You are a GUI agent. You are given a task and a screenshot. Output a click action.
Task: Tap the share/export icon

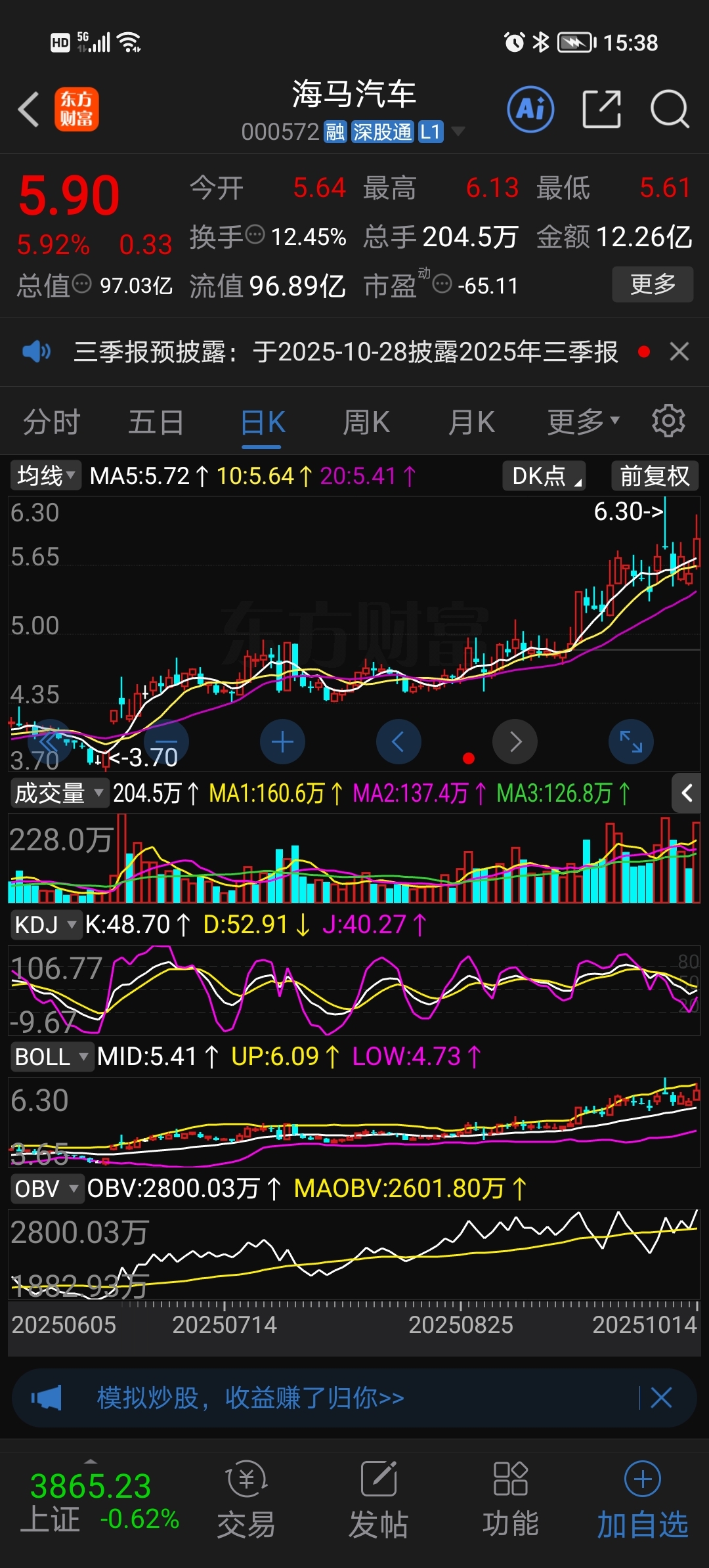click(x=601, y=109)
